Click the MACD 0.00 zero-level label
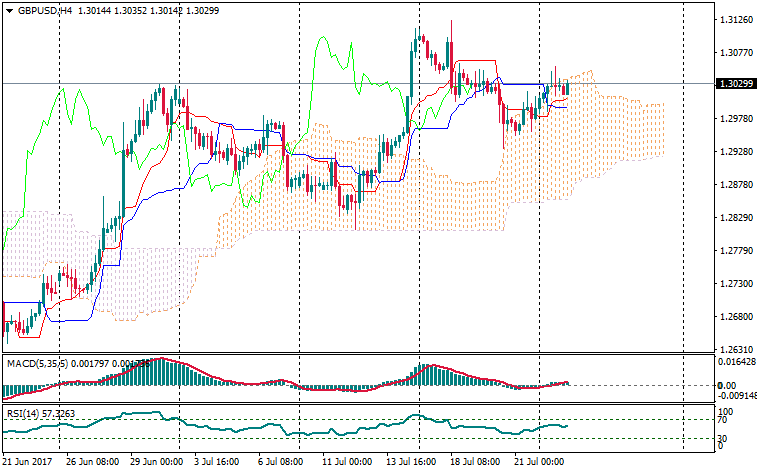The image size is (757, 473). click(728, 385)
